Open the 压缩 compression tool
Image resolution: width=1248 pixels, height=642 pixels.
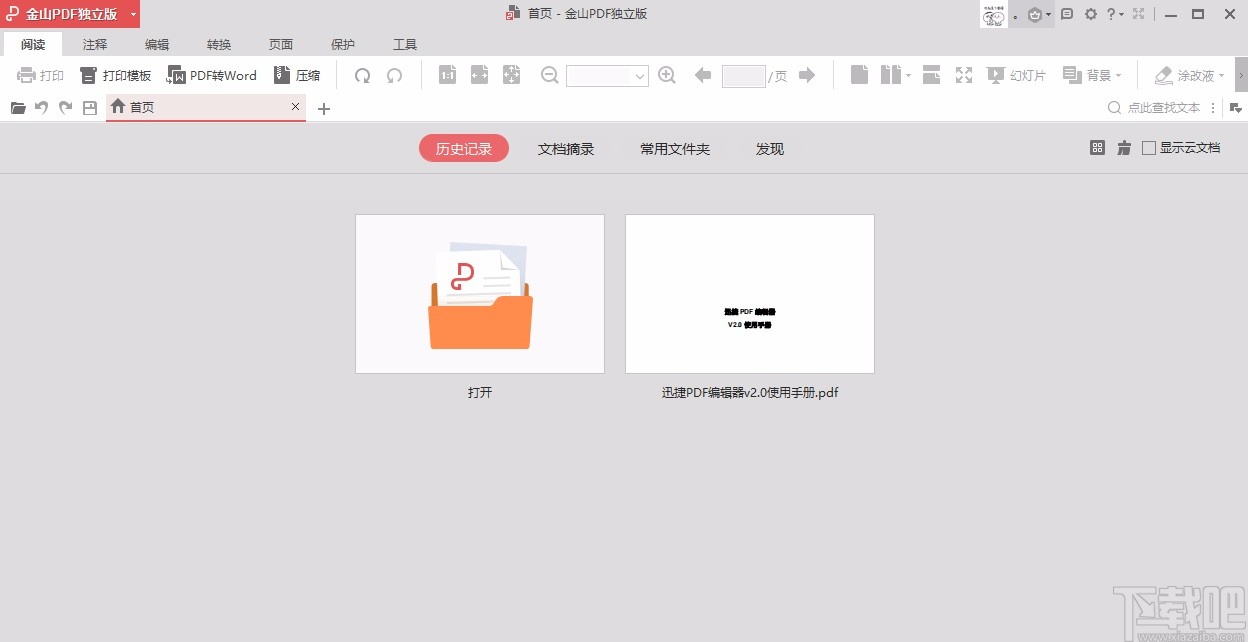pyautogui.click(x=297, y=75)
